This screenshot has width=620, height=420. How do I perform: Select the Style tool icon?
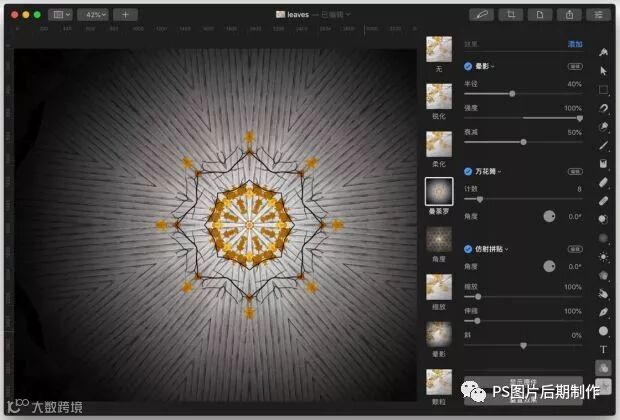click(x=603, y=52)
